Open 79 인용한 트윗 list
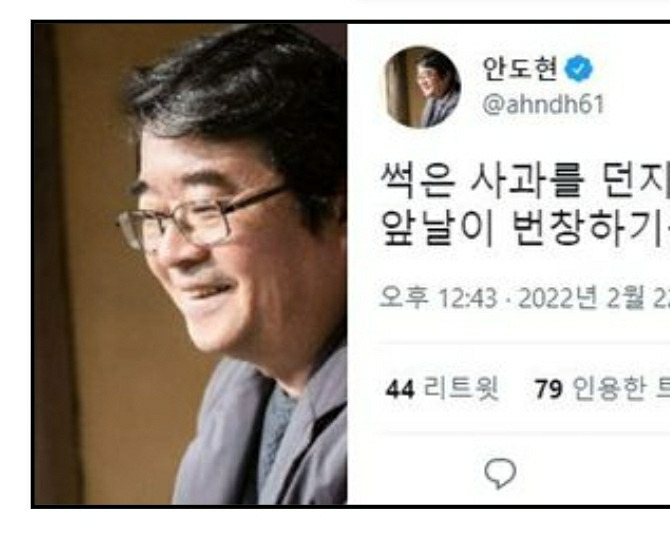Screen dimensions: 670x539 pyautogui.click(x=602, y=389)
